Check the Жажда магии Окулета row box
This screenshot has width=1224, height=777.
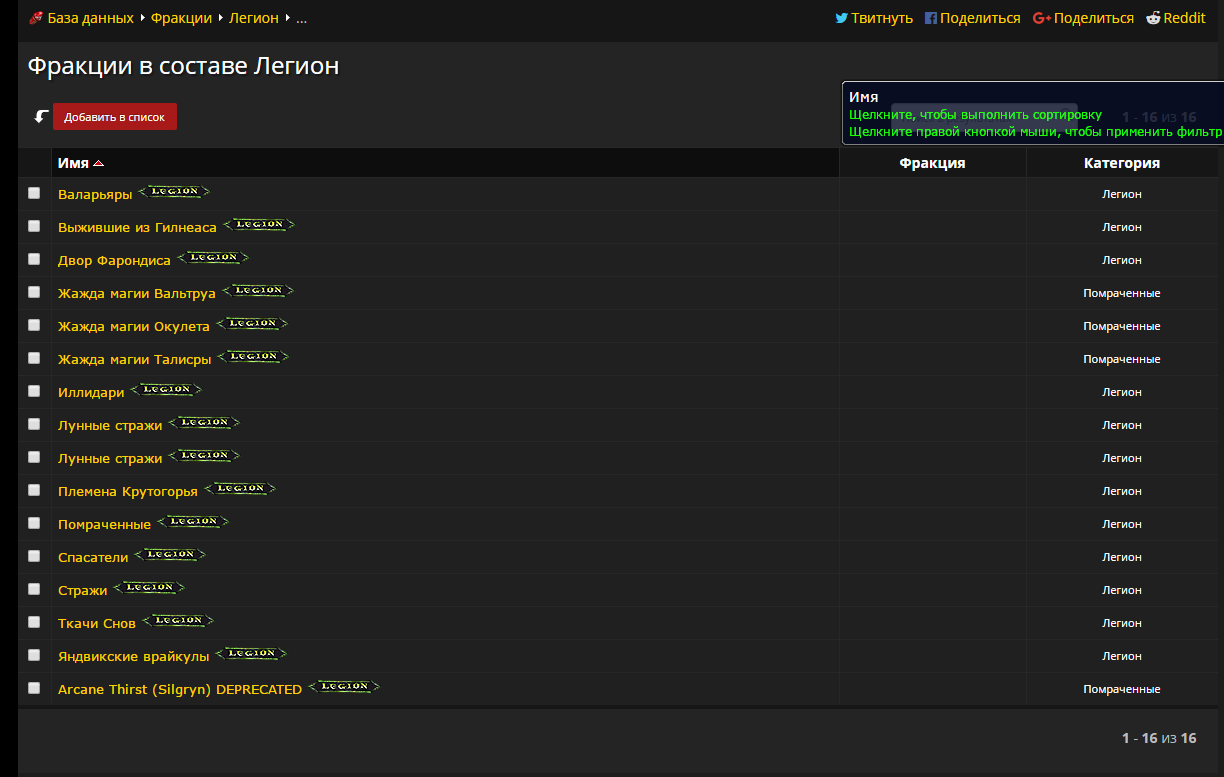(x=34, y=325)
